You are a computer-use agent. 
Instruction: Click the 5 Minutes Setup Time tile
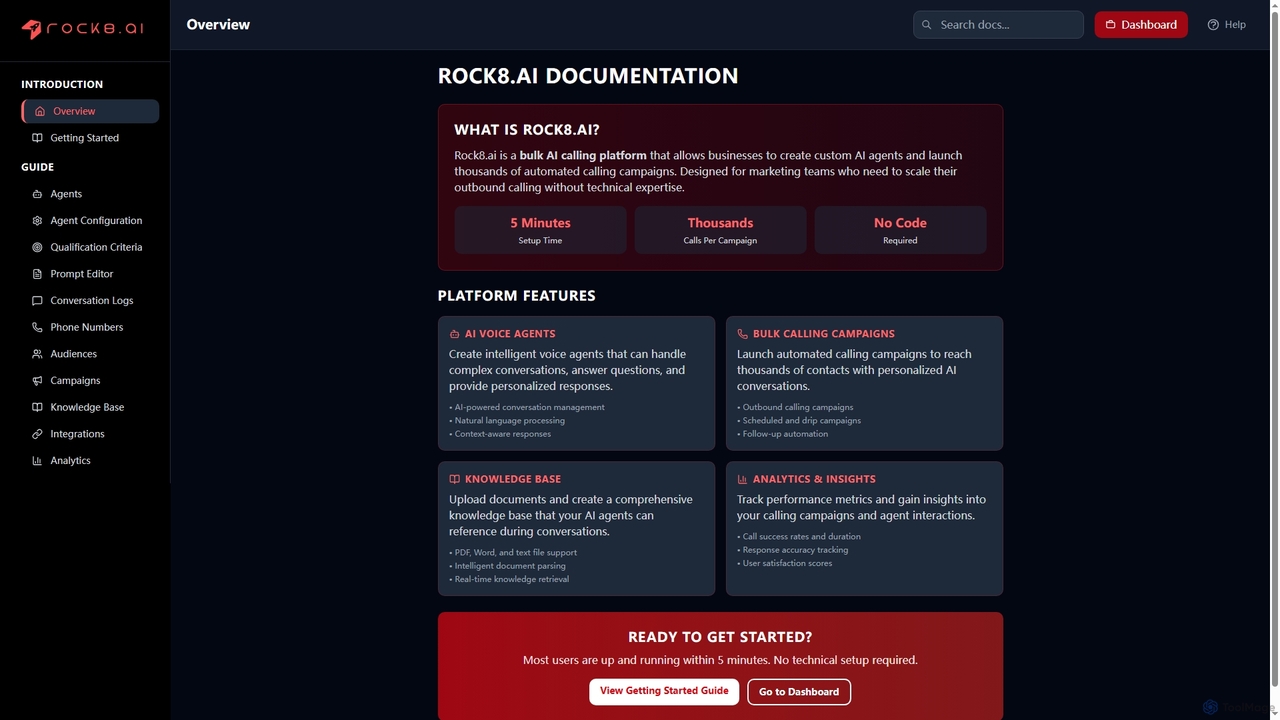click(x=540, y=230)
